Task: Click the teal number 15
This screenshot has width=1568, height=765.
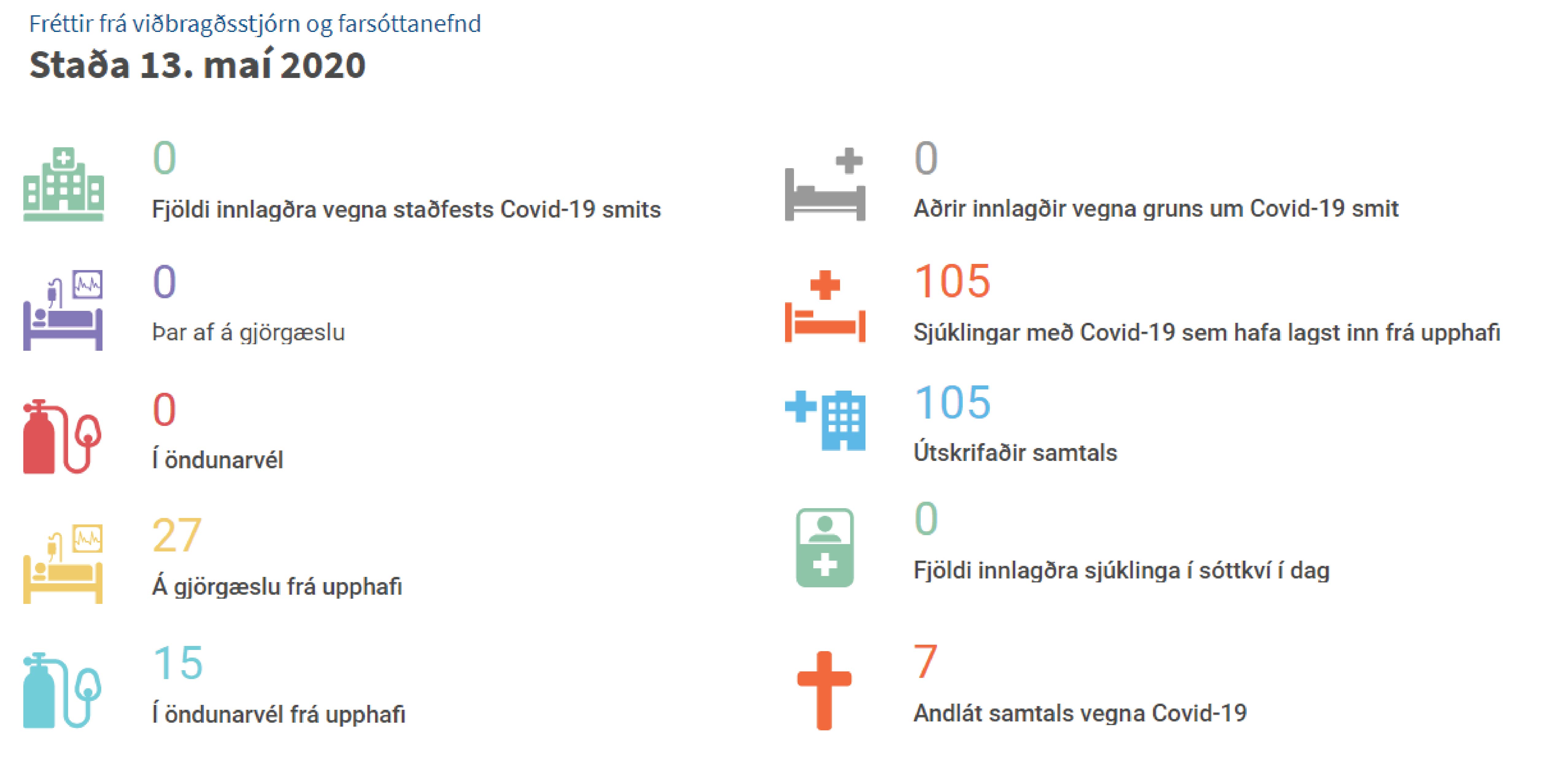Action: click(177, 663)
